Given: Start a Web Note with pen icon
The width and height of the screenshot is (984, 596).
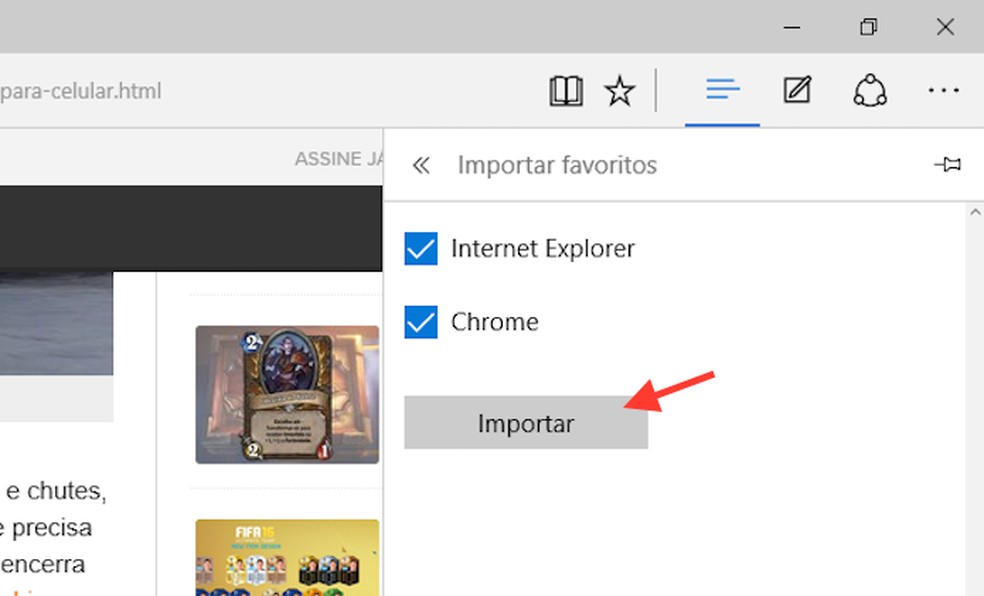Looking at the screenshot, I should [x=796, y=90].
